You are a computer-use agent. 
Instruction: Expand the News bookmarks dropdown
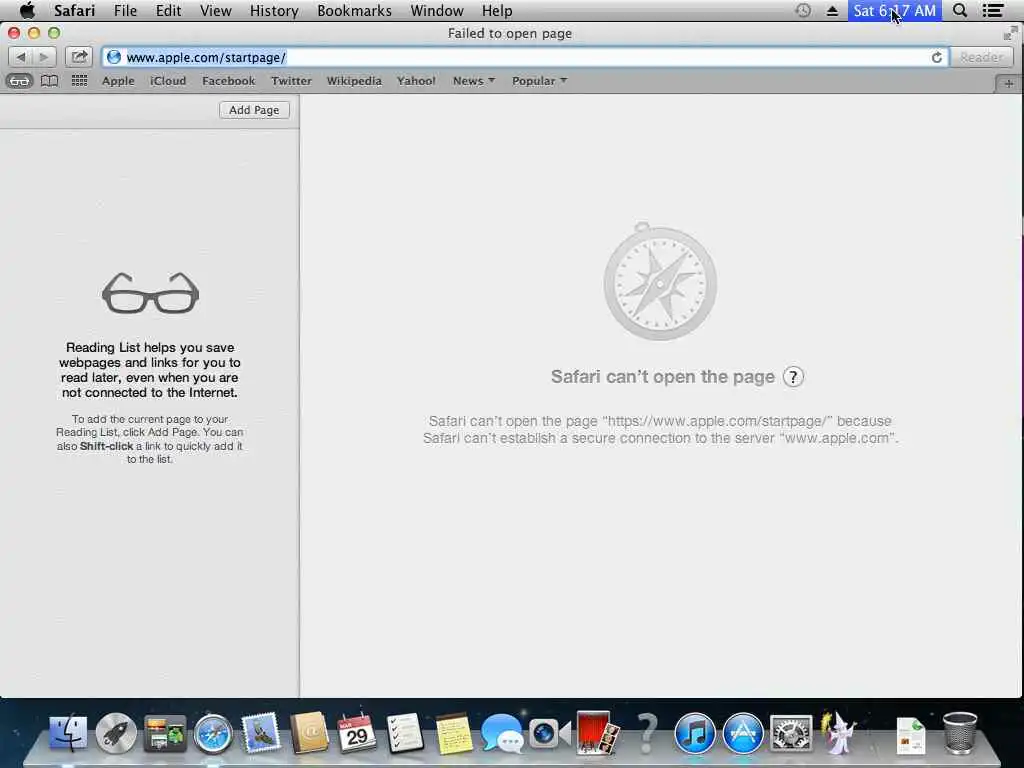474,81
